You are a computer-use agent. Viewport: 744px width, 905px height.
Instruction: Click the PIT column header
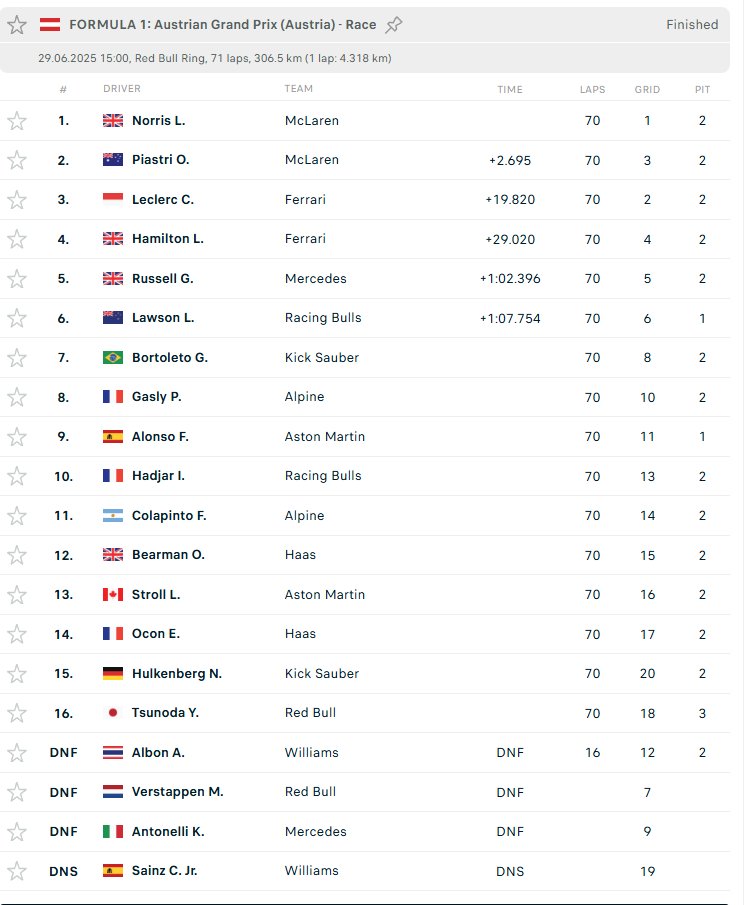(x=702, y=89)
